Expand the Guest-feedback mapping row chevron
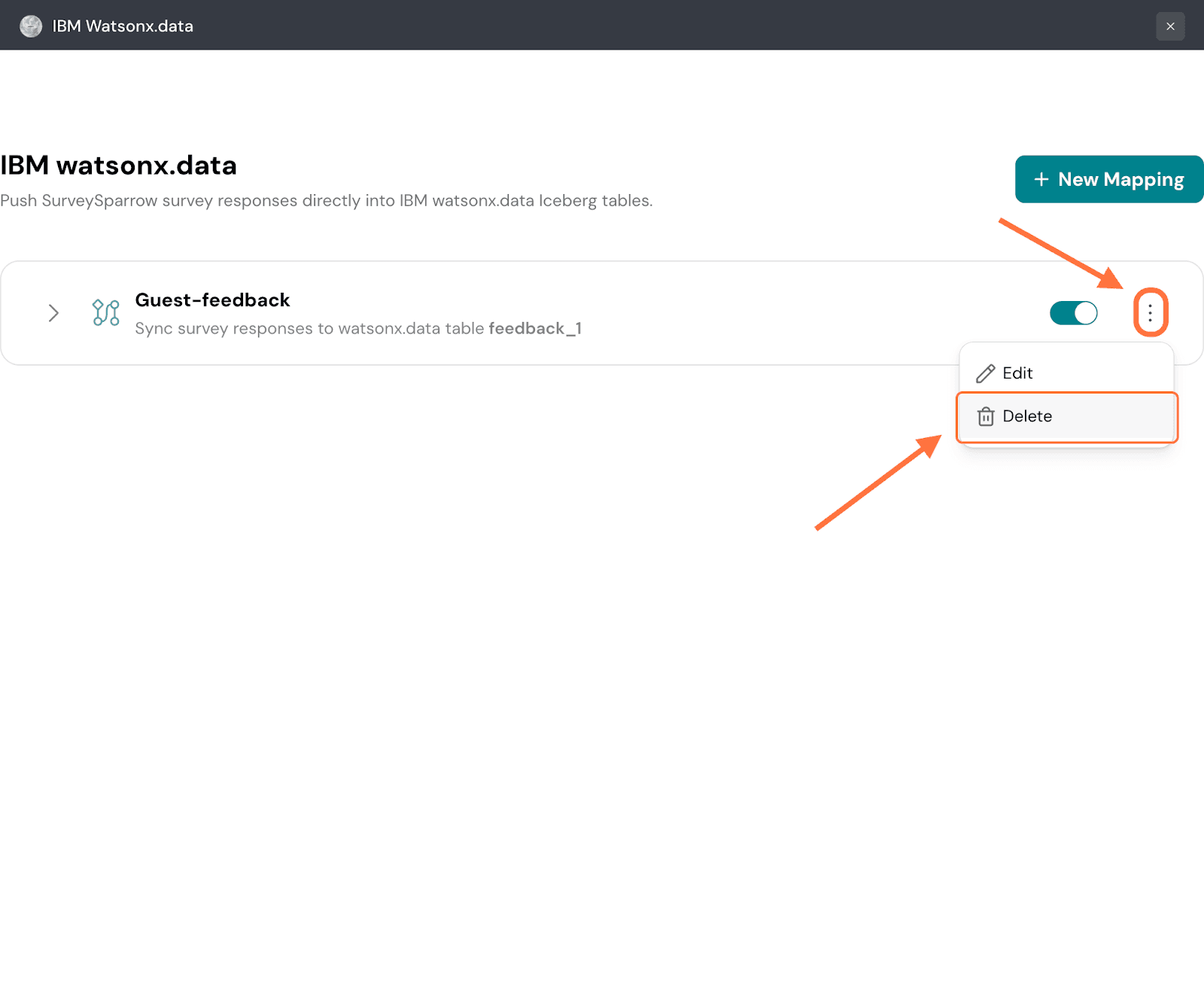Viewport: 1204px width, 982px height. pos(53,313)
